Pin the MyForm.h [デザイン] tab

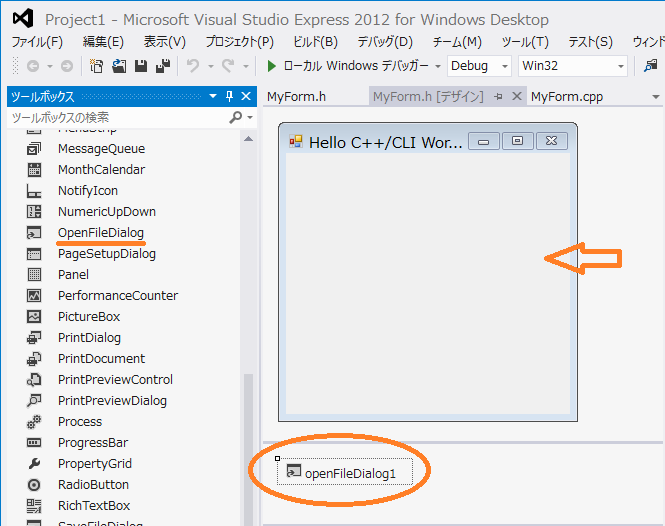tap(498, 97)
